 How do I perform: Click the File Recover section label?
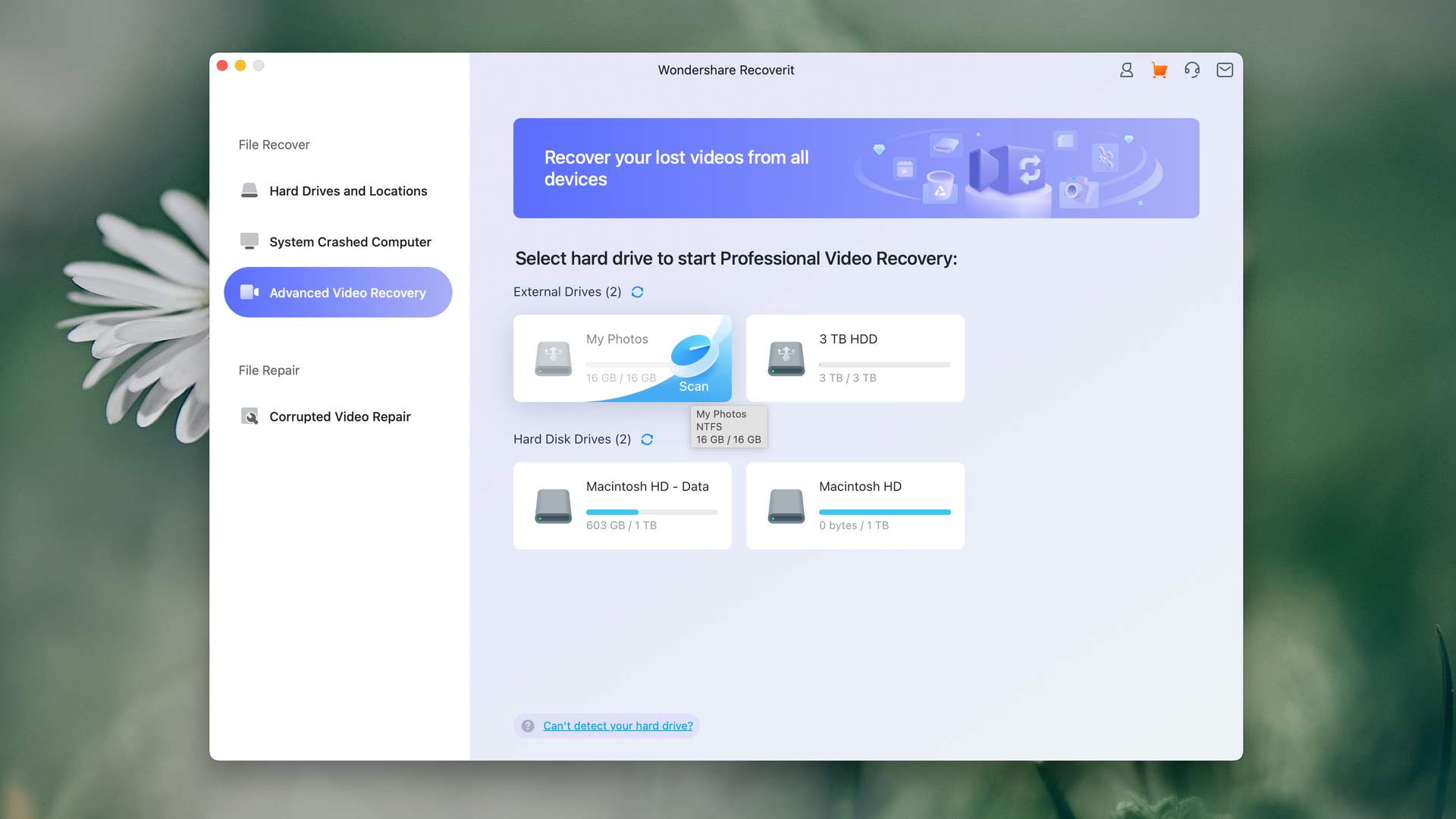point(274,145)
